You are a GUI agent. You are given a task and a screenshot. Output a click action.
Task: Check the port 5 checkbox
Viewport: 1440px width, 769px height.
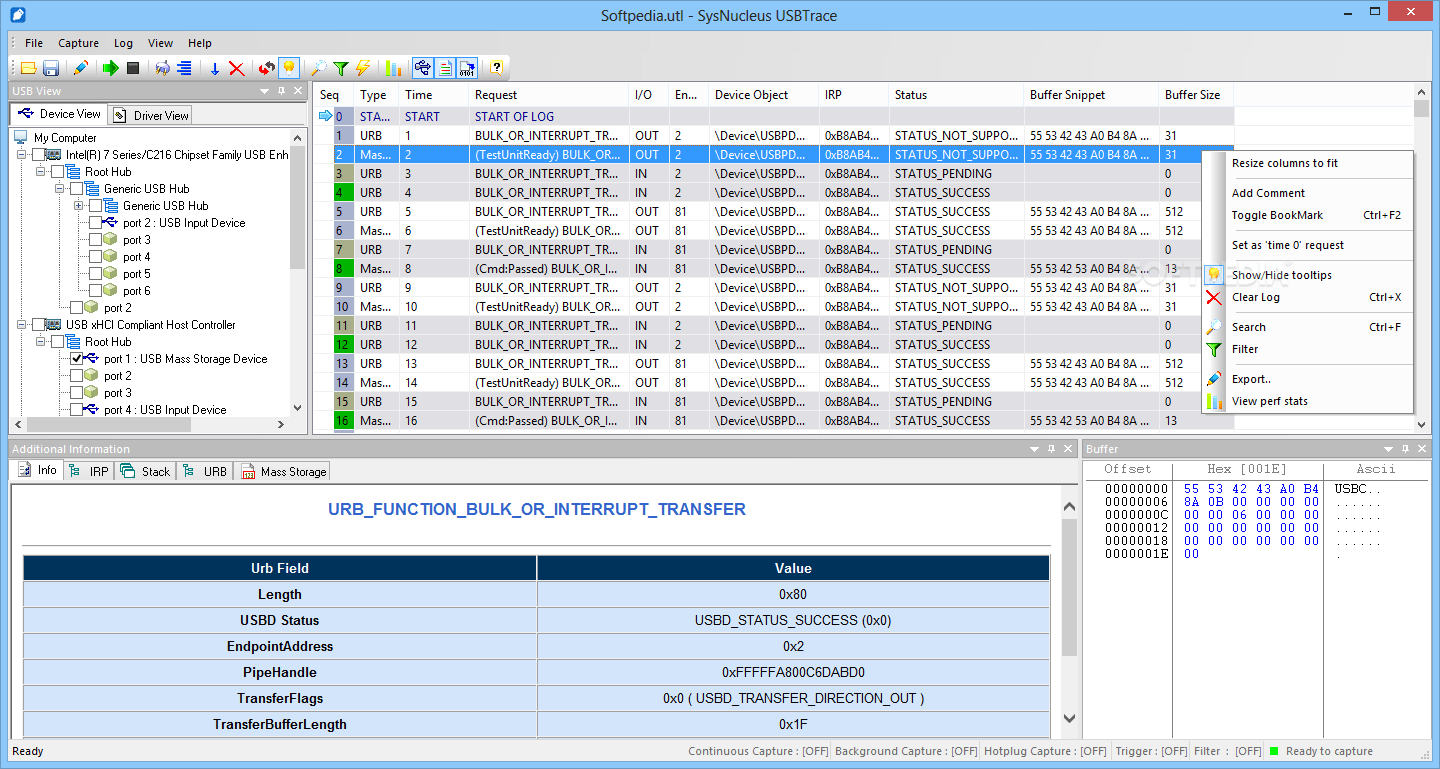tap(96, 274)
